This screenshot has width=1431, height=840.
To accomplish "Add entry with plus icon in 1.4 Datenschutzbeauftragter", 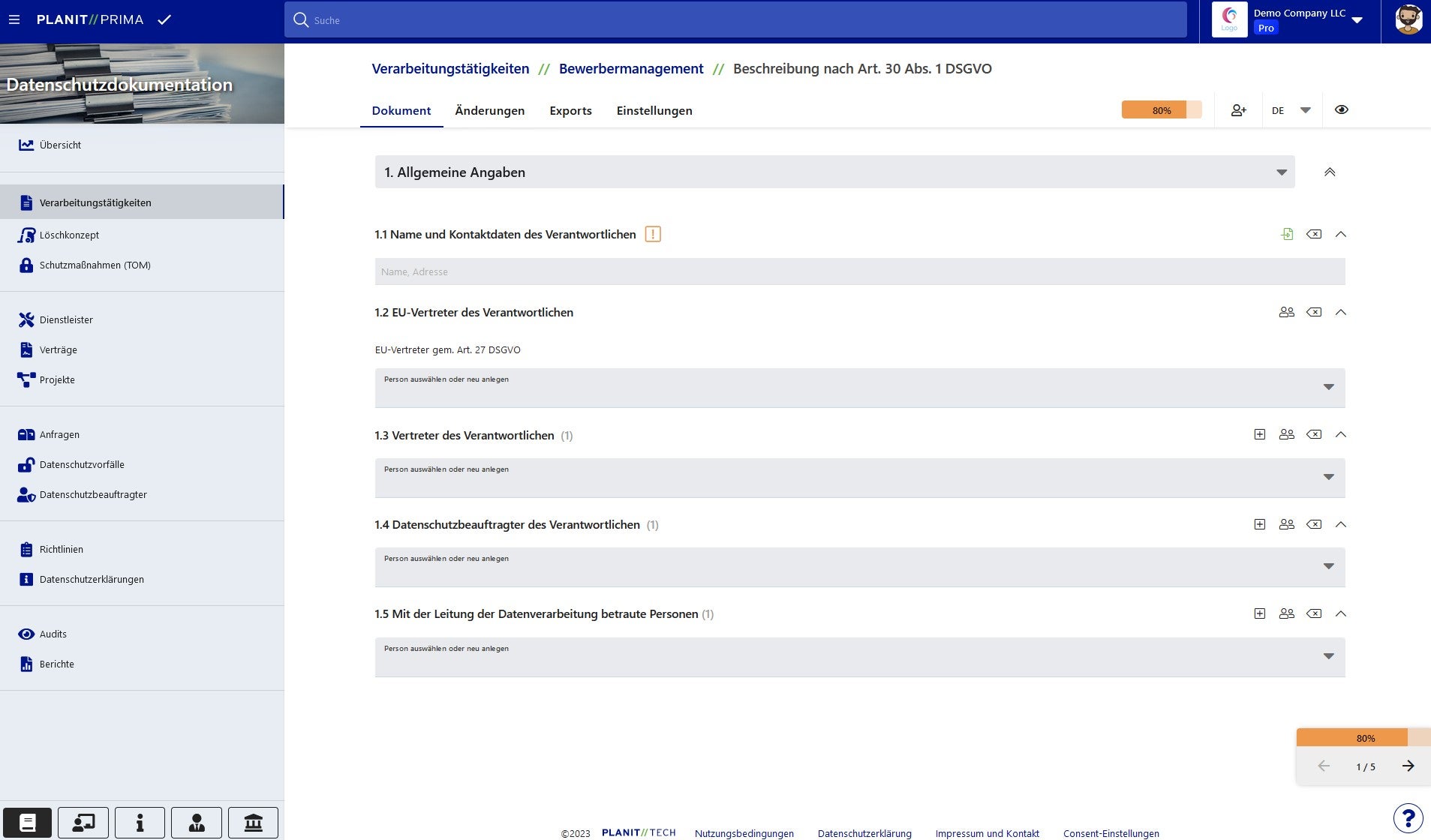I will click(1260, 524).
